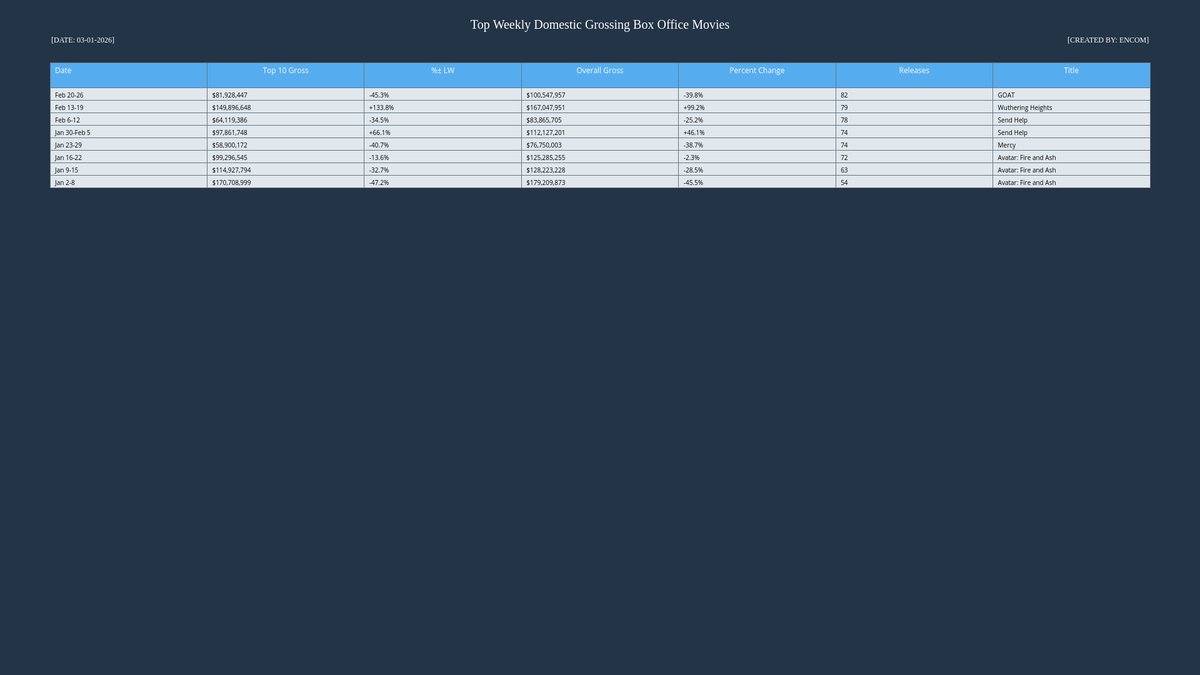Click the Mercy title cell

tap(1071, 145)
